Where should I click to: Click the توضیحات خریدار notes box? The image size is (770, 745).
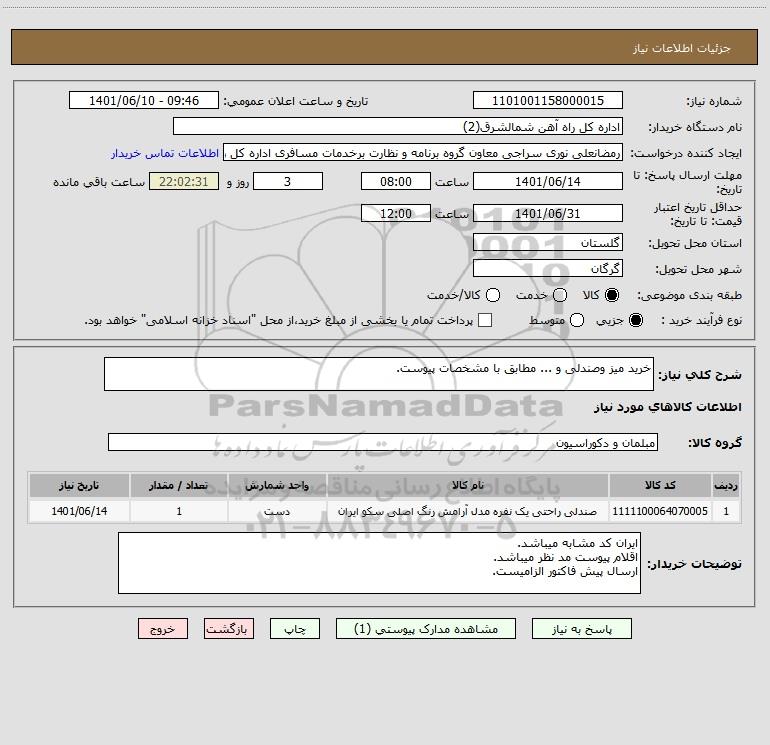(x=380, y=563)
